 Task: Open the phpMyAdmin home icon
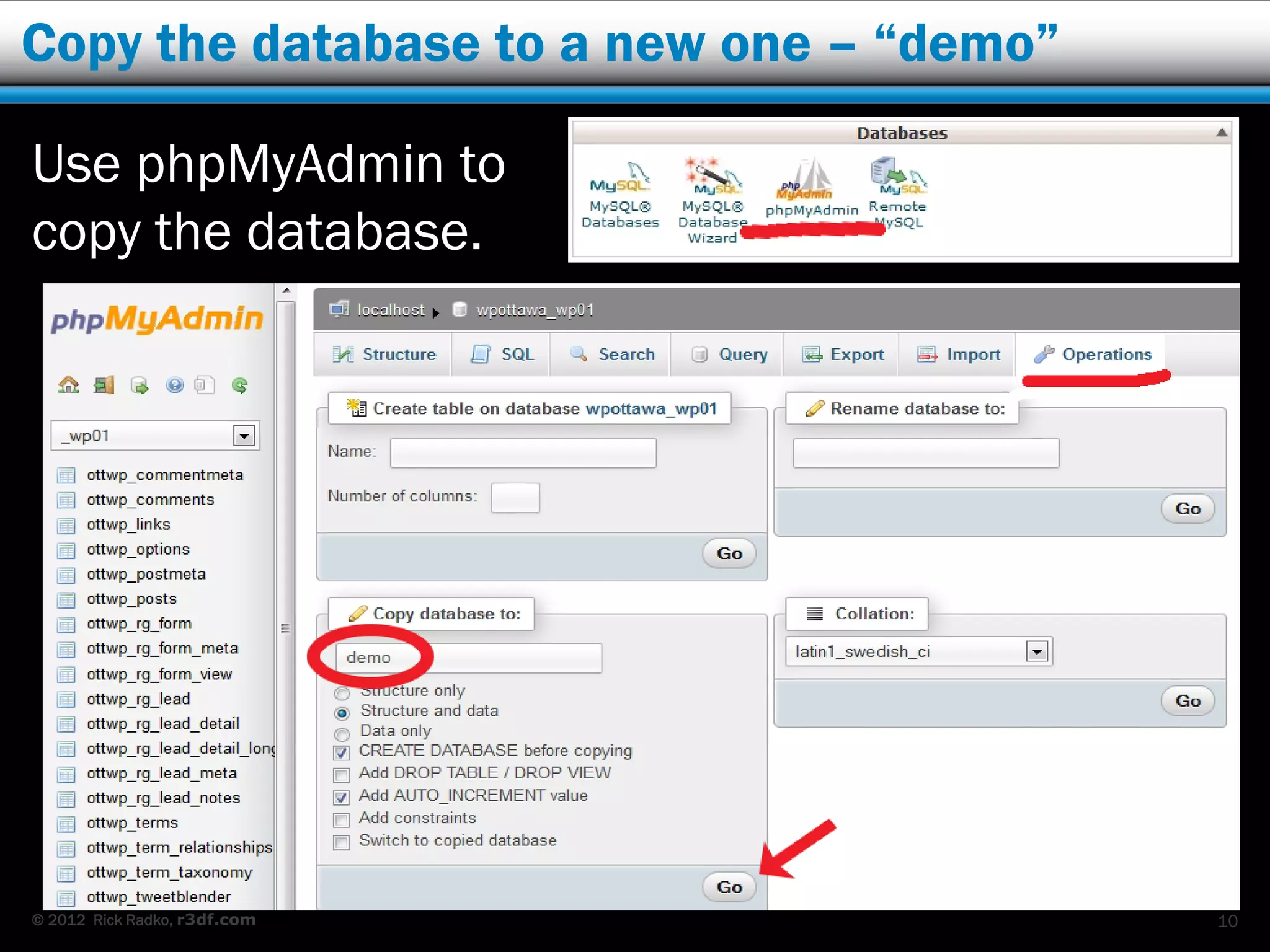click(69, 386)
